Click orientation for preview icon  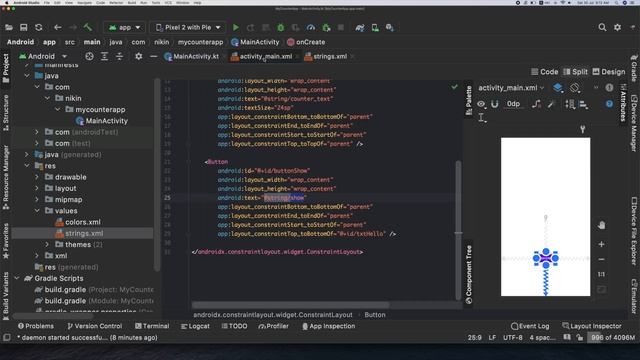(575, 88)
